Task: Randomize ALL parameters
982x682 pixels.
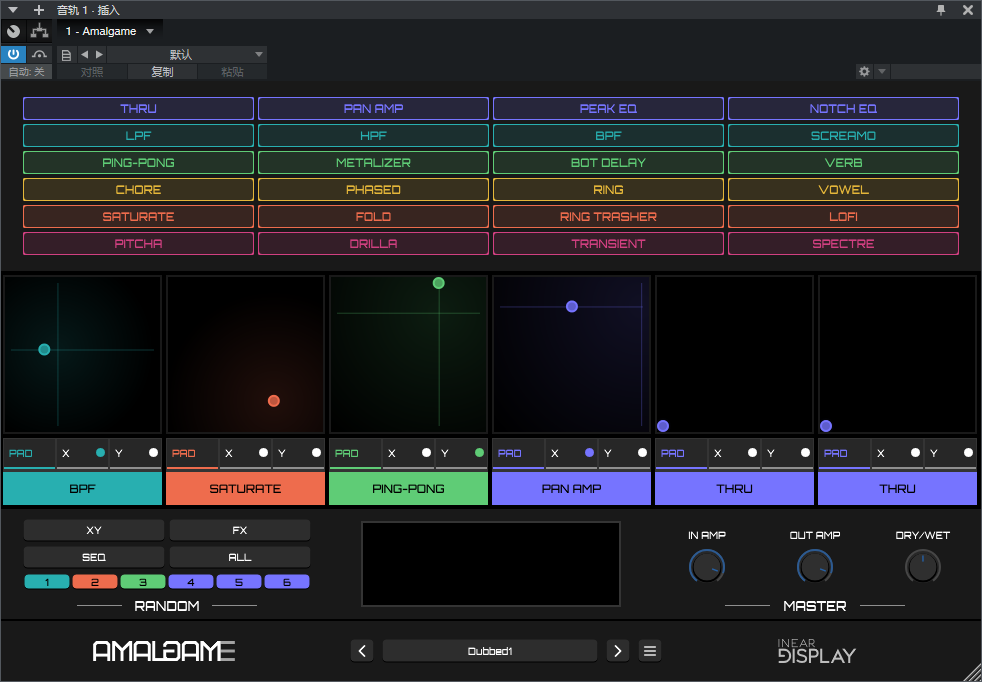Action: click(x=240, y=557)
